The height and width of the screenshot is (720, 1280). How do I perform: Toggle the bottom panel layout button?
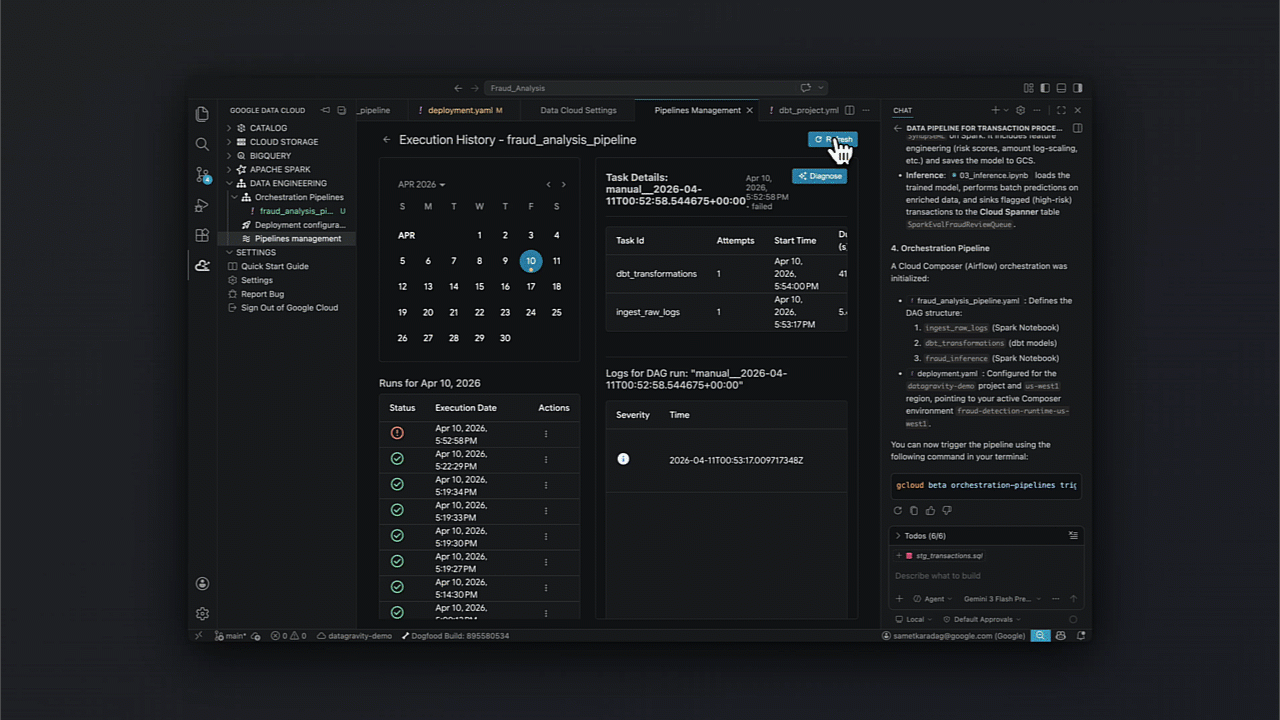(x=1061, y=88)
